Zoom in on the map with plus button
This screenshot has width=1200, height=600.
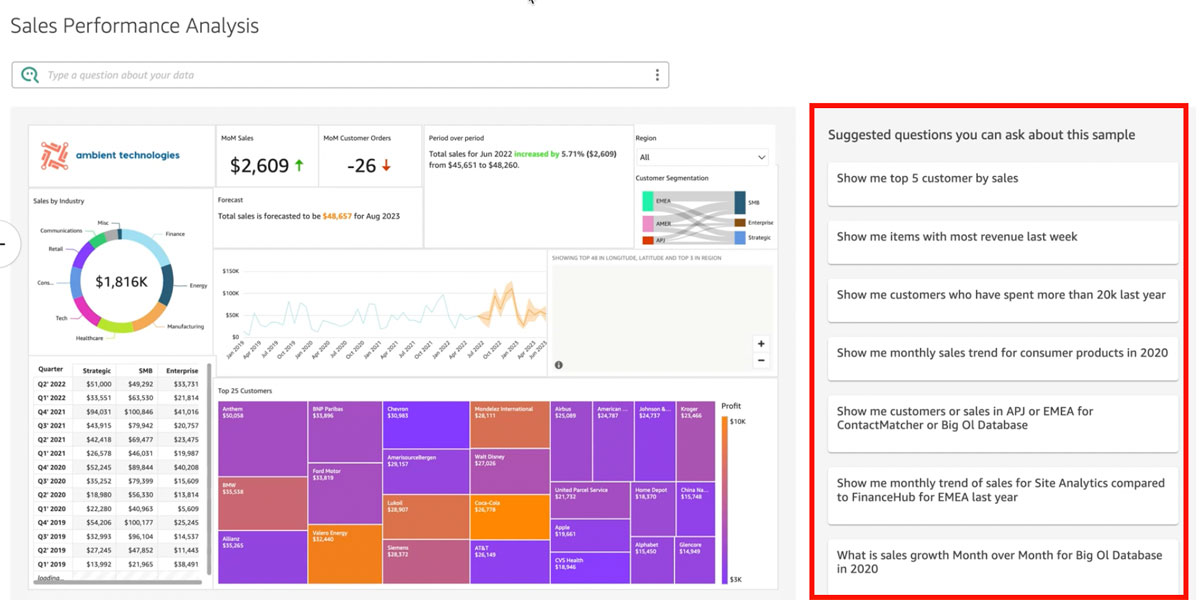click(x=761, y=344)
